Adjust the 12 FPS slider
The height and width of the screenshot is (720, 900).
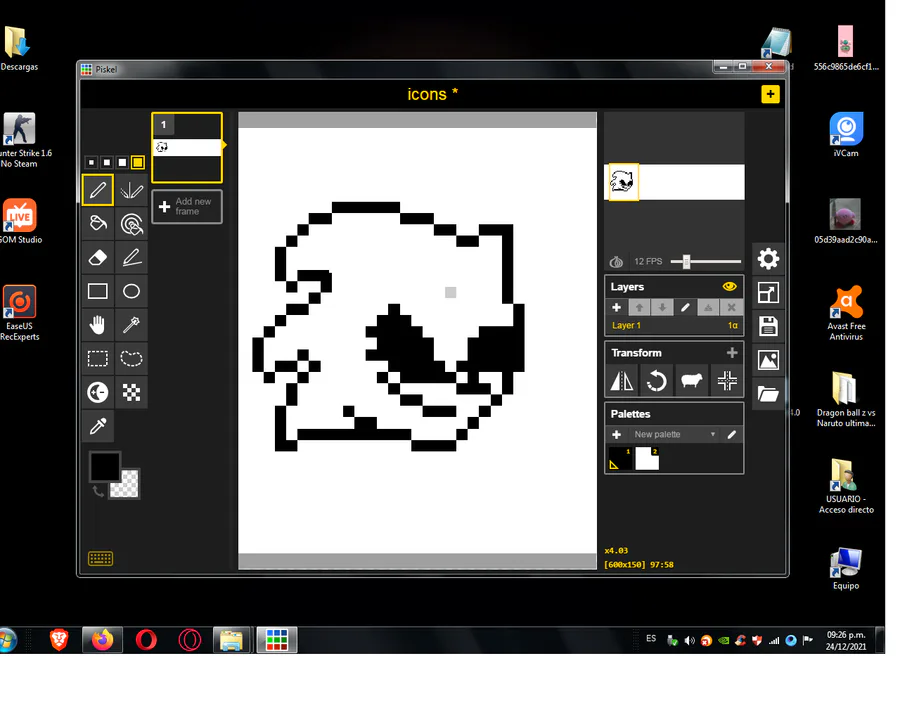(705, 262)
